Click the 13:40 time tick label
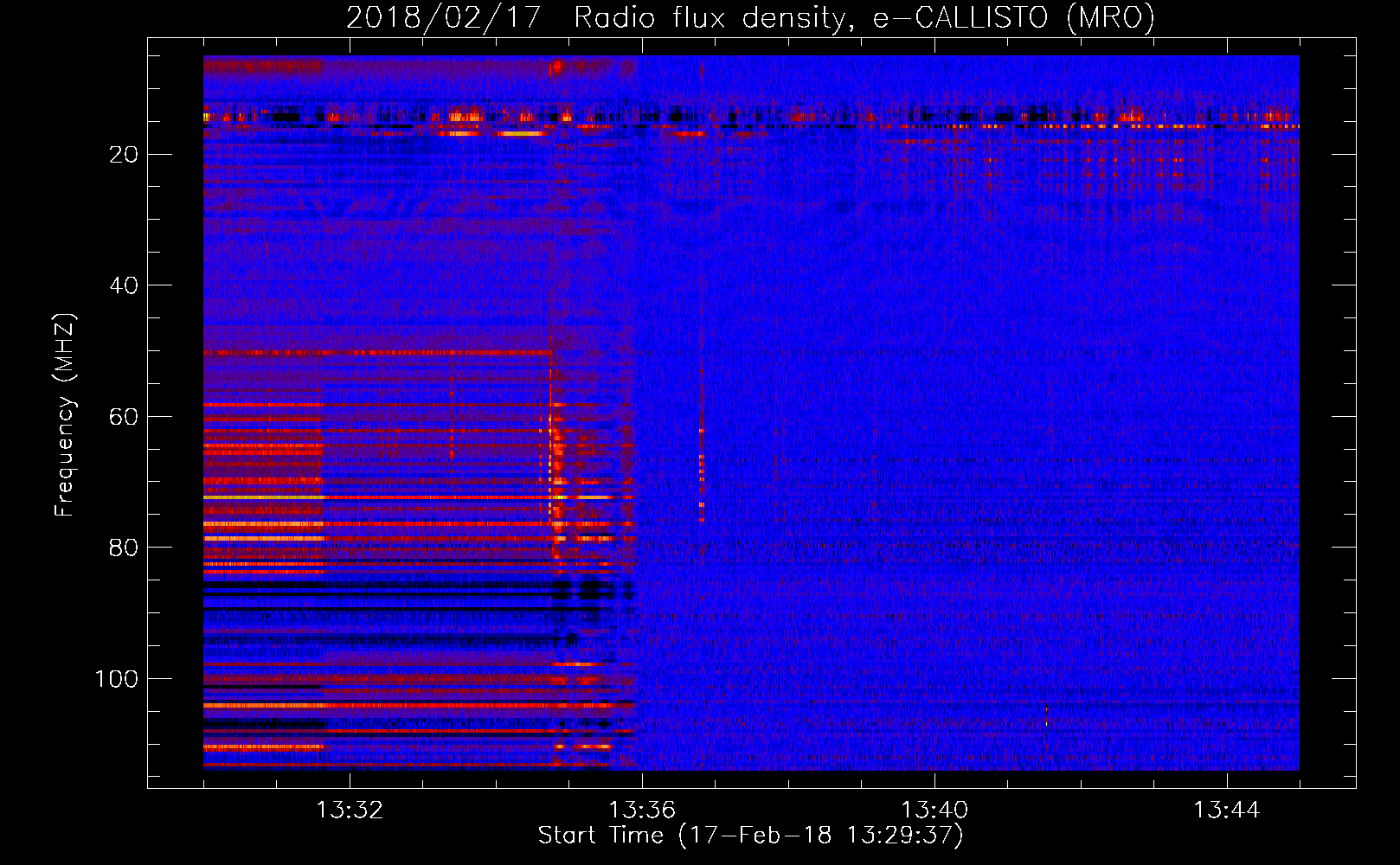1400x865 pixels. pyautogui.click(x=934, y=810)
